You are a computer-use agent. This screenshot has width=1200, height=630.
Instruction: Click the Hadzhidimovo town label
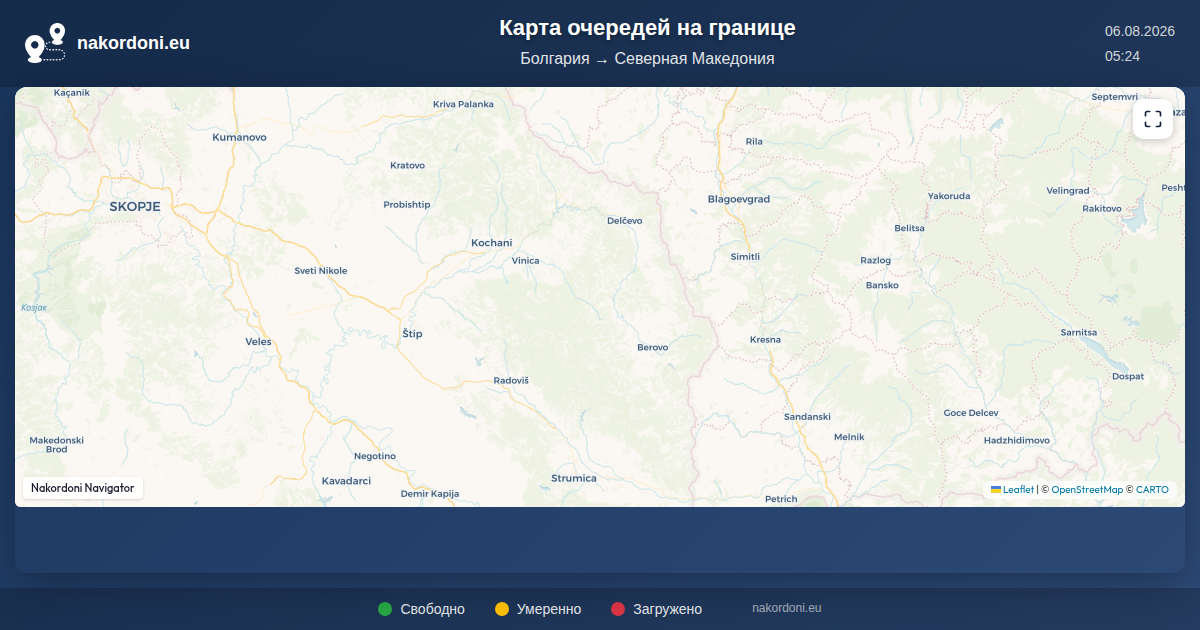click(1017, 441)
